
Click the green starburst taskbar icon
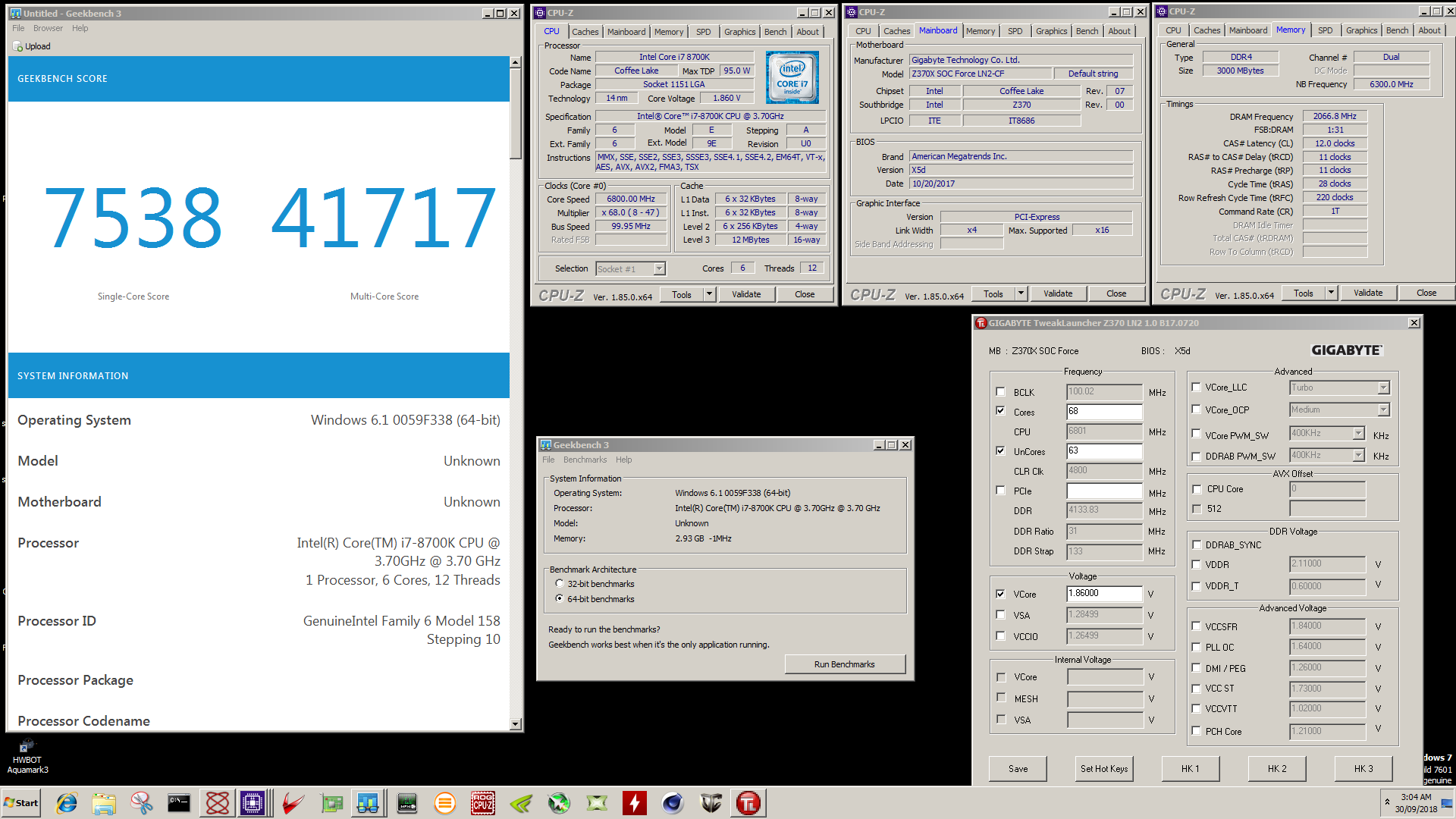click(559, 803)
